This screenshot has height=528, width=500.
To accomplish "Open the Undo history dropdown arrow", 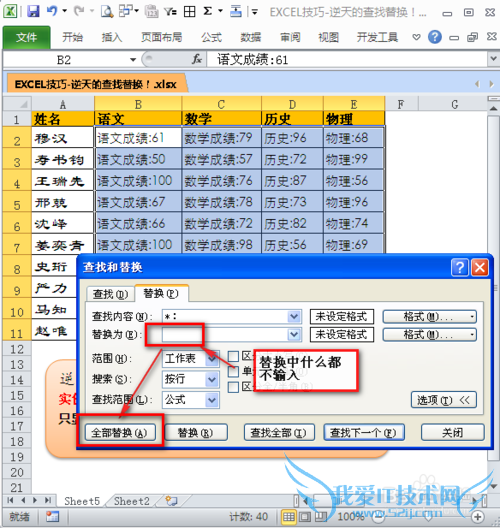I will click(64, 11).
